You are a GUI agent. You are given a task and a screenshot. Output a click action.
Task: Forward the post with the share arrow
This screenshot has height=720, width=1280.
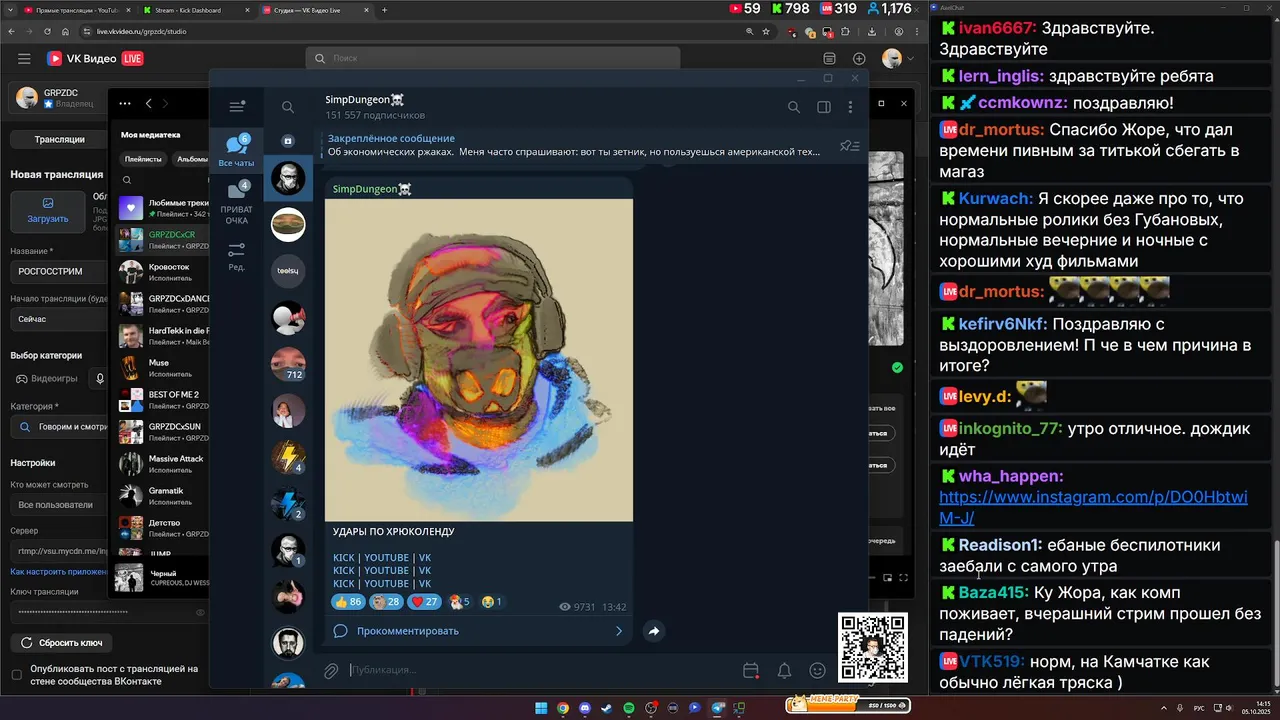pos(654,631)
